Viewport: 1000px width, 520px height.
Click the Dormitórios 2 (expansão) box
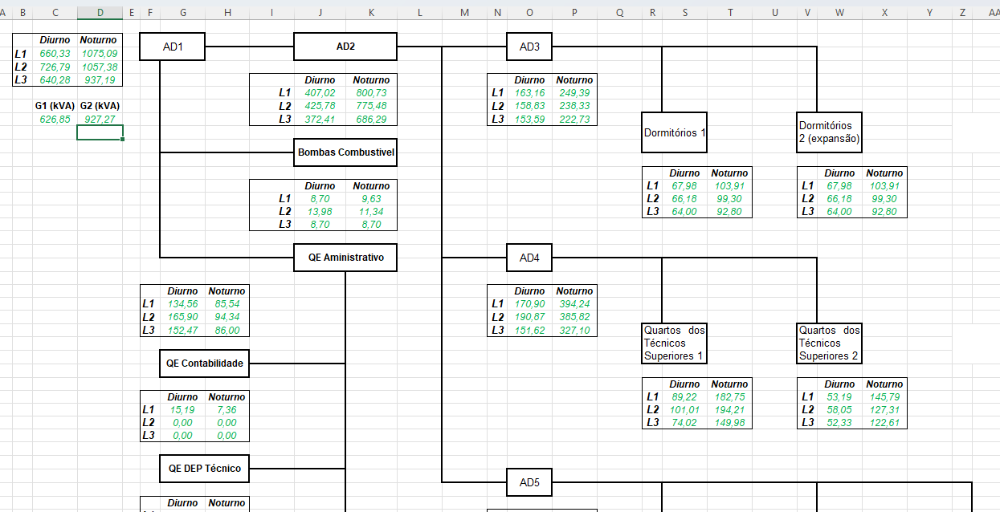tap(829, 132)
